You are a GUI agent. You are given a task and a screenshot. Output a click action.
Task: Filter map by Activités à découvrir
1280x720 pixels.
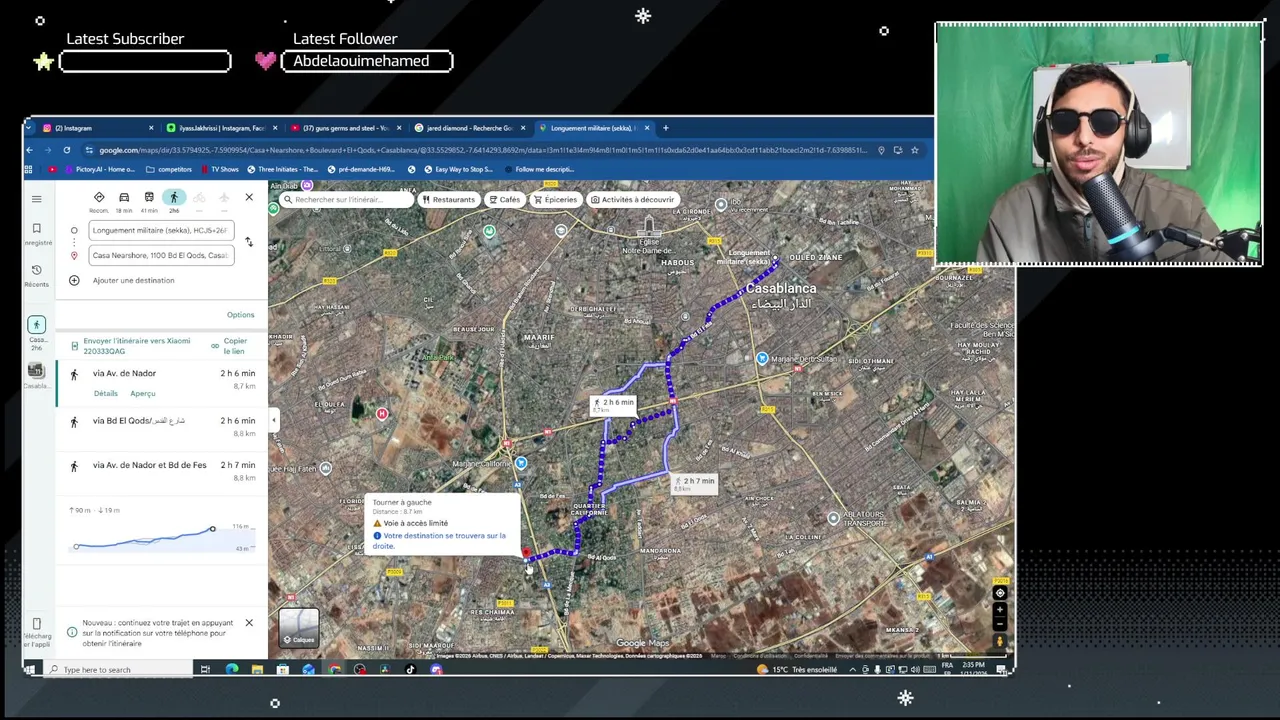[634, 199]
